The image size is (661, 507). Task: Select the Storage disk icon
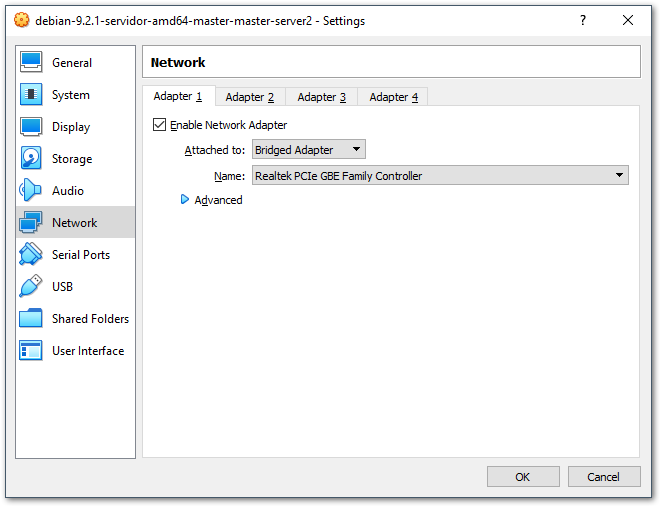[32, 159]
